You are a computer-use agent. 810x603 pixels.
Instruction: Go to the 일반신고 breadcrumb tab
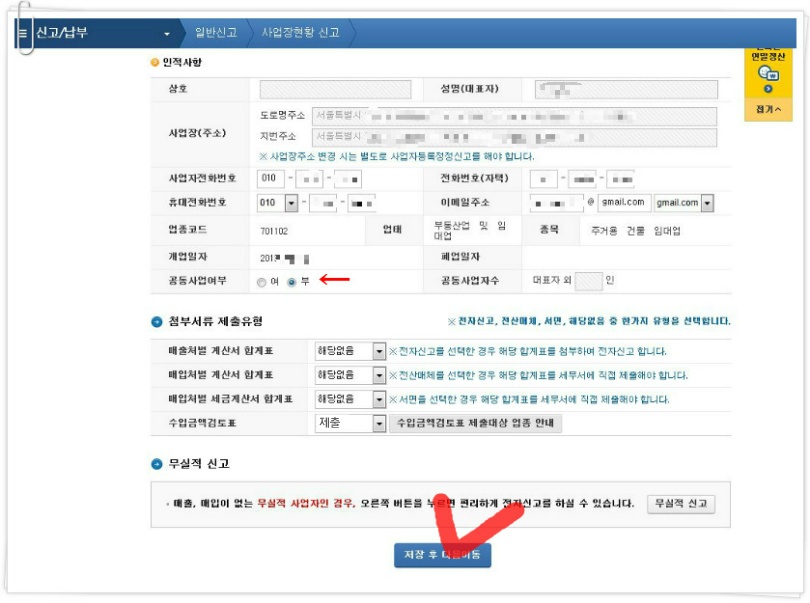[216, 33]
